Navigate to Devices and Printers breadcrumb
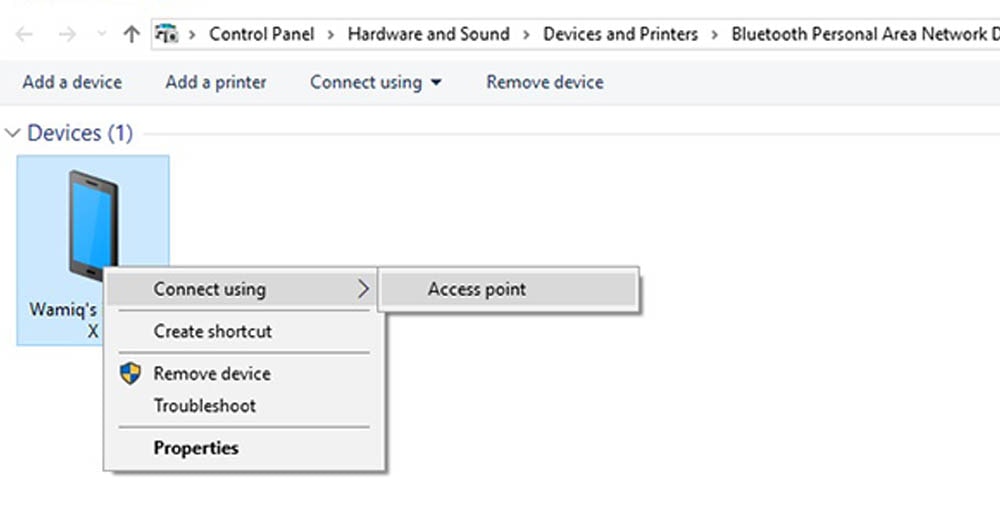Screen dimensions: 1000x525 621,34
